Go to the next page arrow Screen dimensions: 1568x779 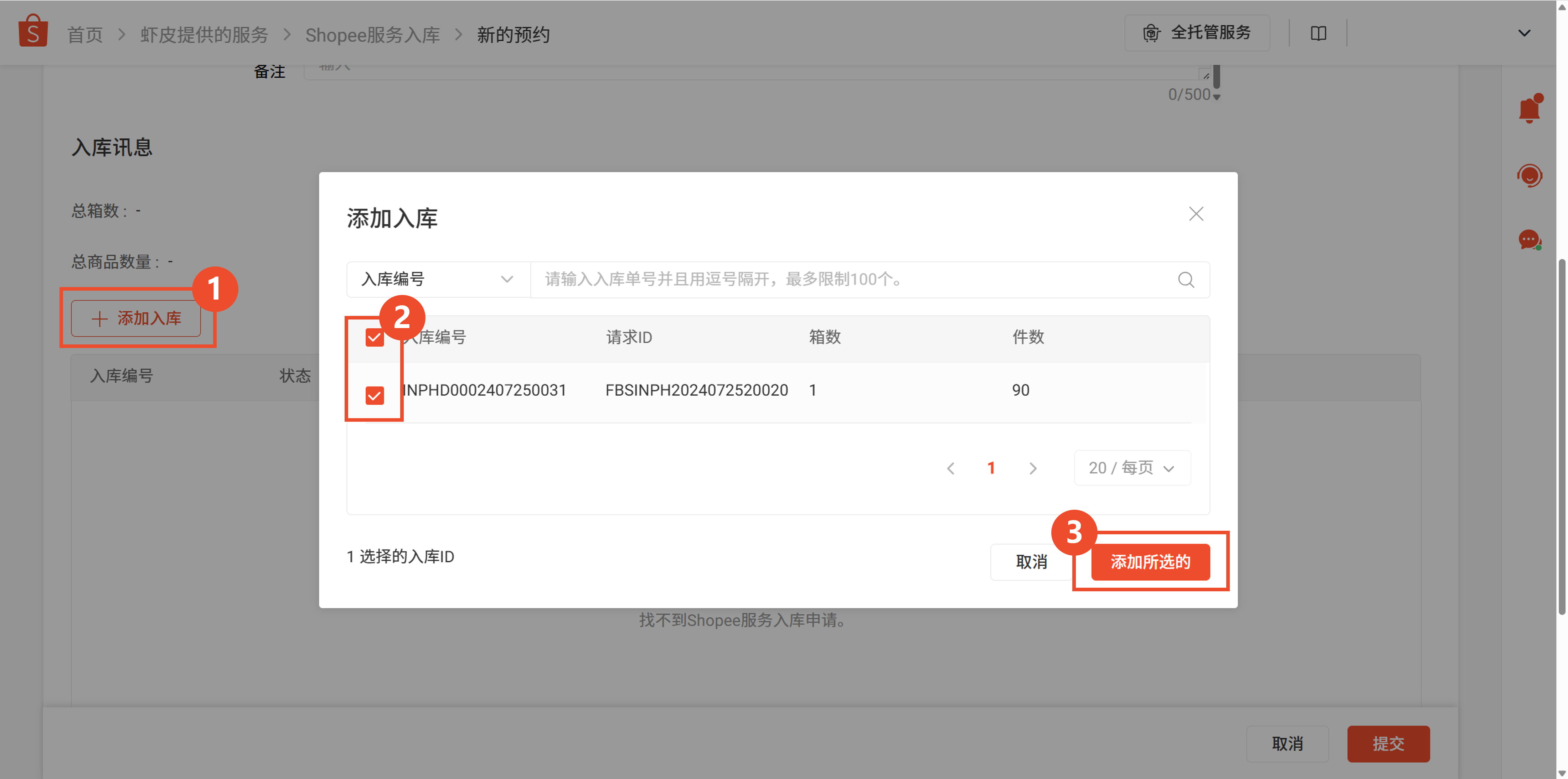click(1032, 468)
